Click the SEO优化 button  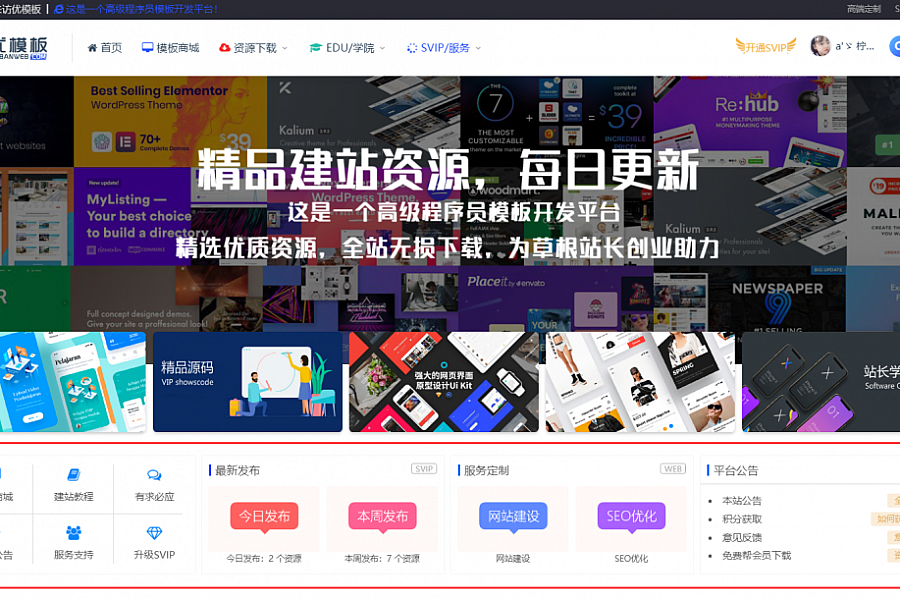pos(631,516)
